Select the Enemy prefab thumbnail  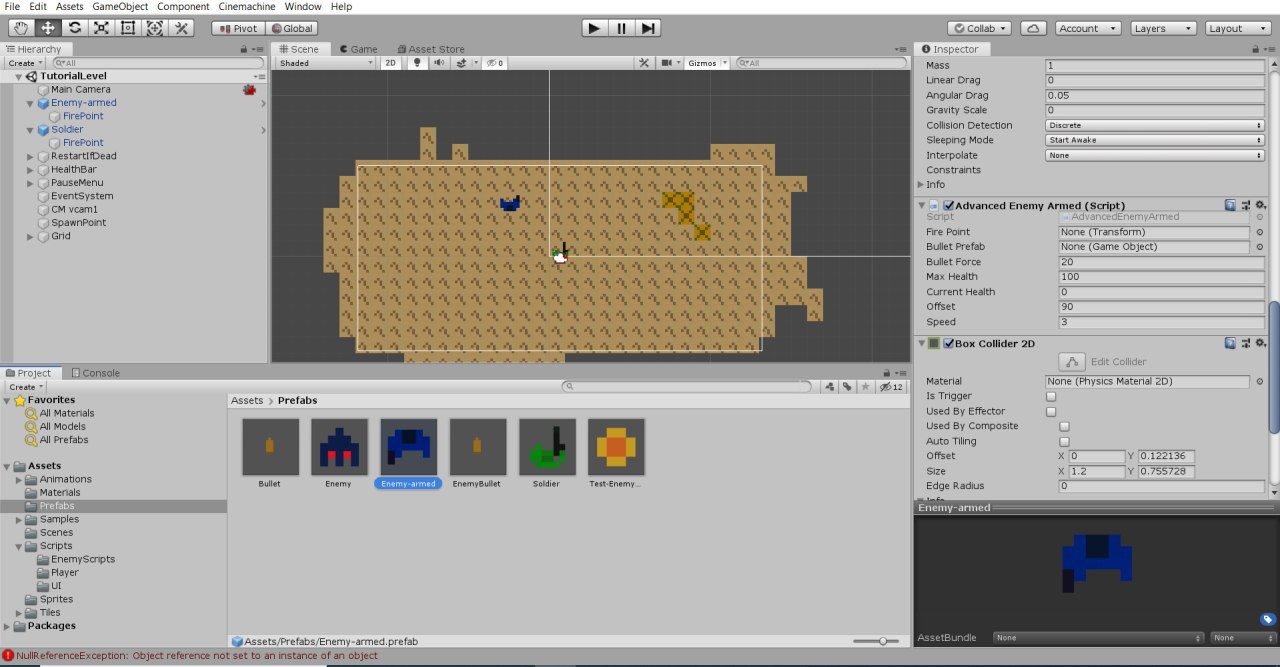pyautogui.click(x=339, y=447)
